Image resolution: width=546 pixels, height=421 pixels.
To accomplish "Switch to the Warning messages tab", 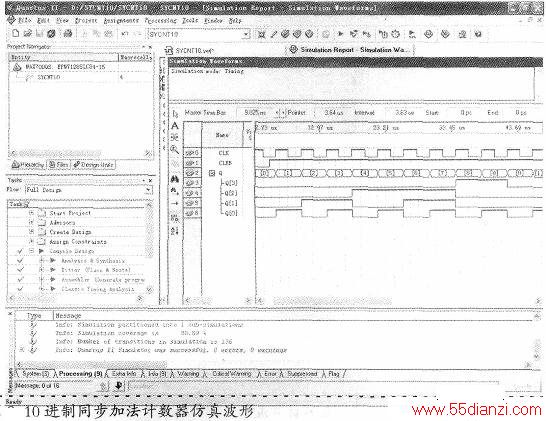I will point(188,374).
